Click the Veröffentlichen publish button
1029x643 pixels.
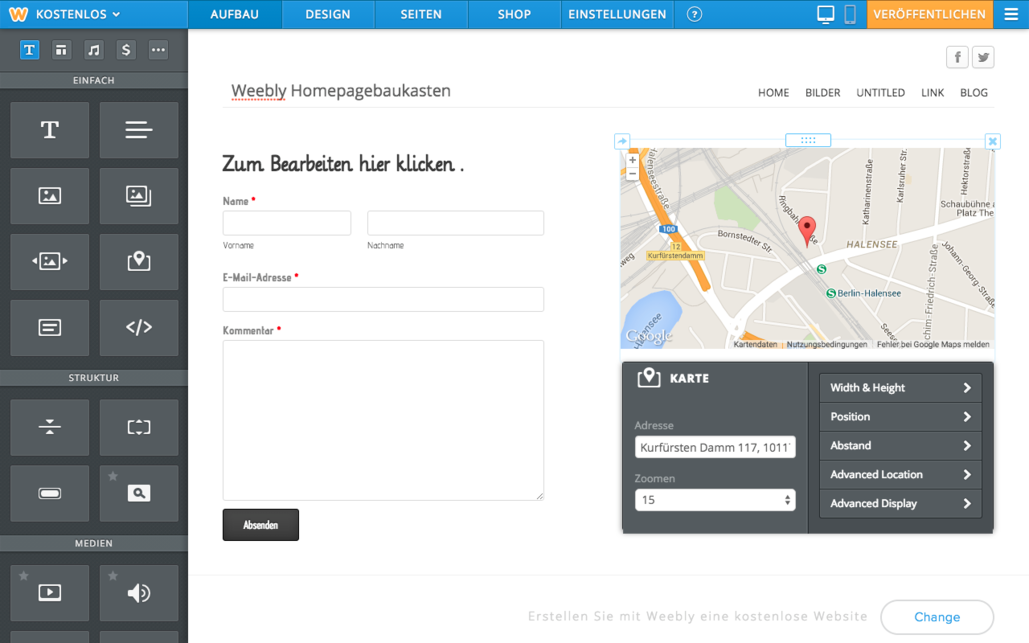(929, 14)
